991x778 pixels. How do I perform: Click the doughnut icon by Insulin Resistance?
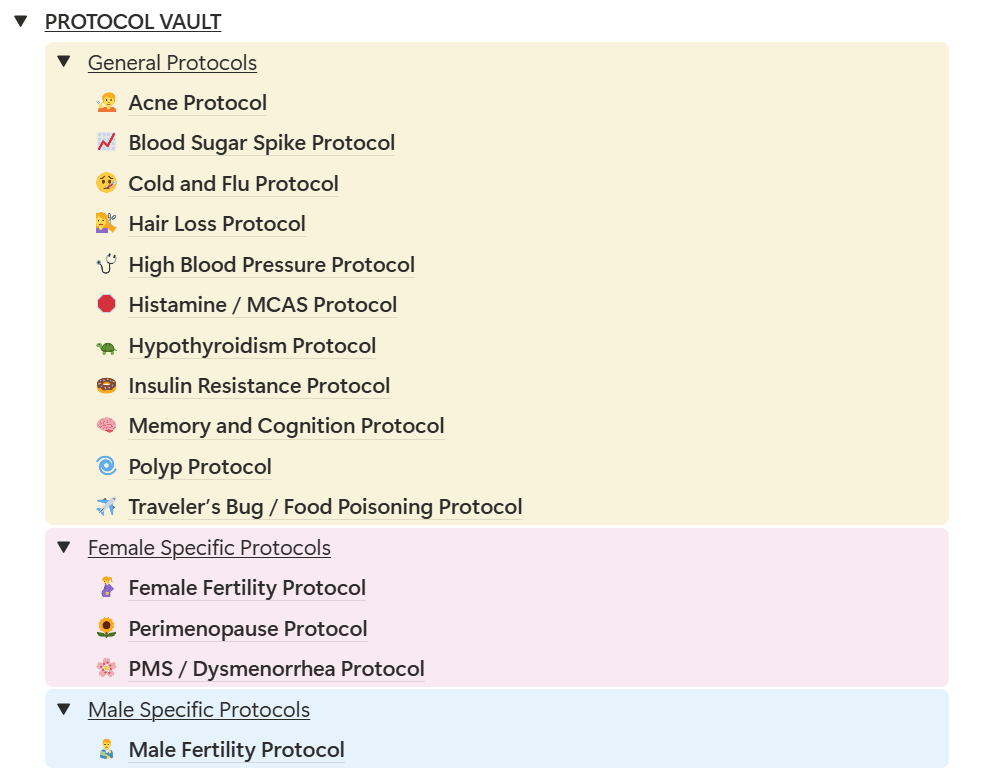(106, 386)
